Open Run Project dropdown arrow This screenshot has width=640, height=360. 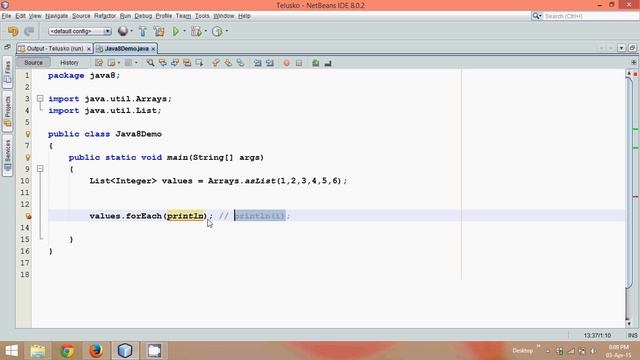click(184, 31)
